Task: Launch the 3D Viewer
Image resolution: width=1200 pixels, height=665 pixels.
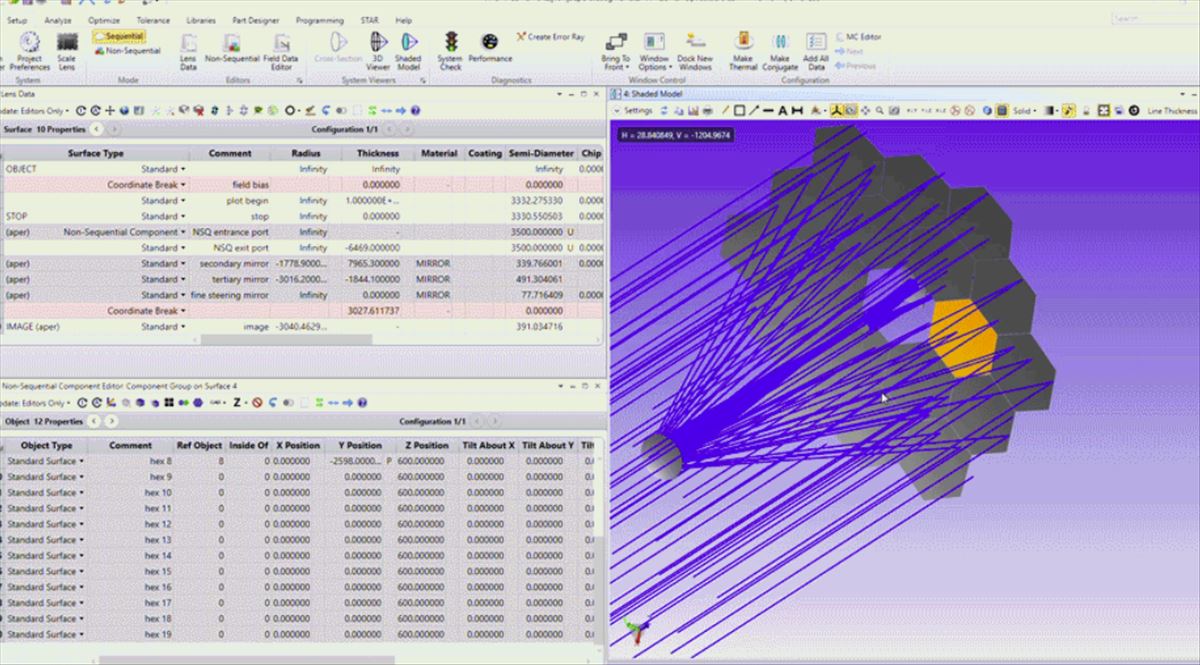Action: 379,51
